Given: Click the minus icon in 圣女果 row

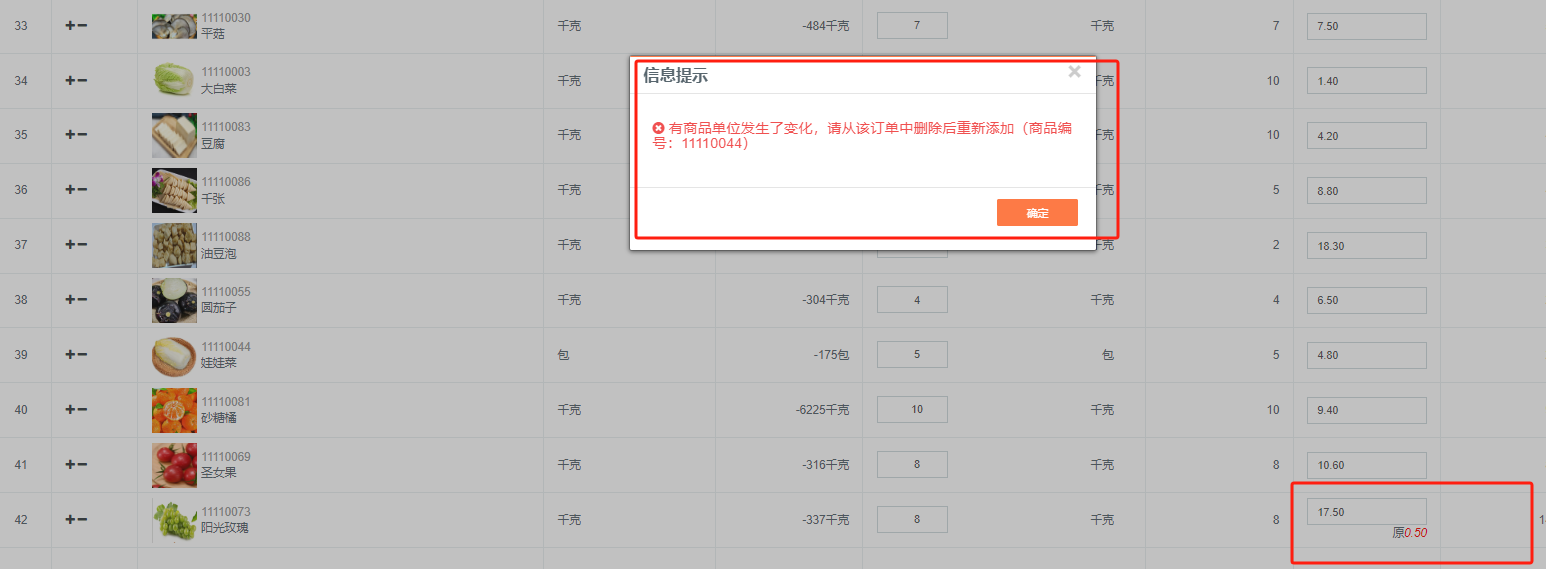Looking at the screenshot, I should pos(82,465).
